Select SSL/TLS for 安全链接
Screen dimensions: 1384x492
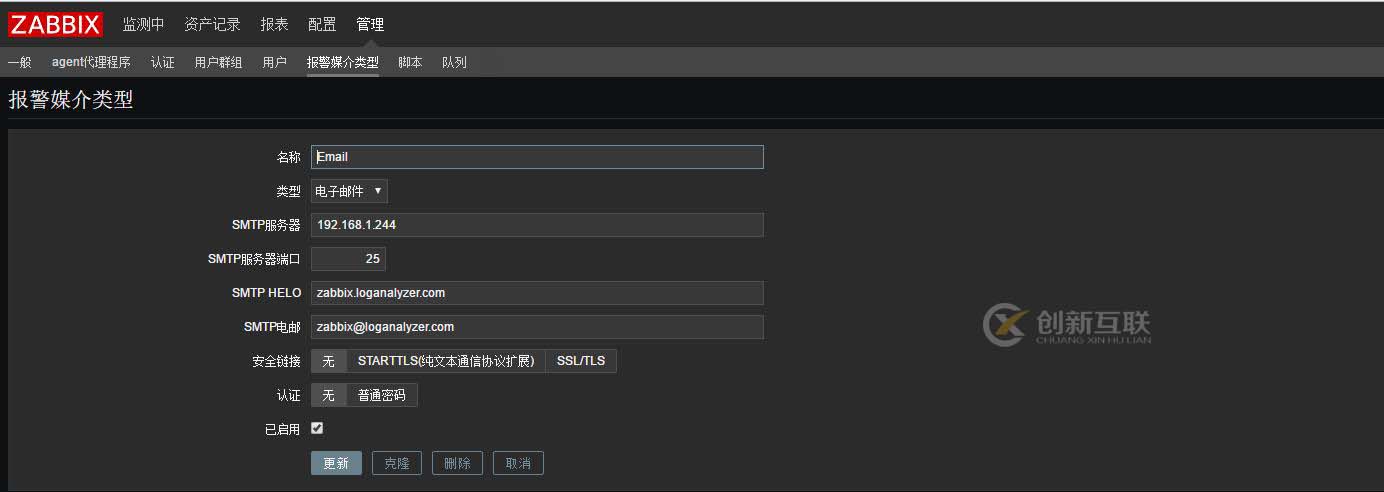[581, 361]
